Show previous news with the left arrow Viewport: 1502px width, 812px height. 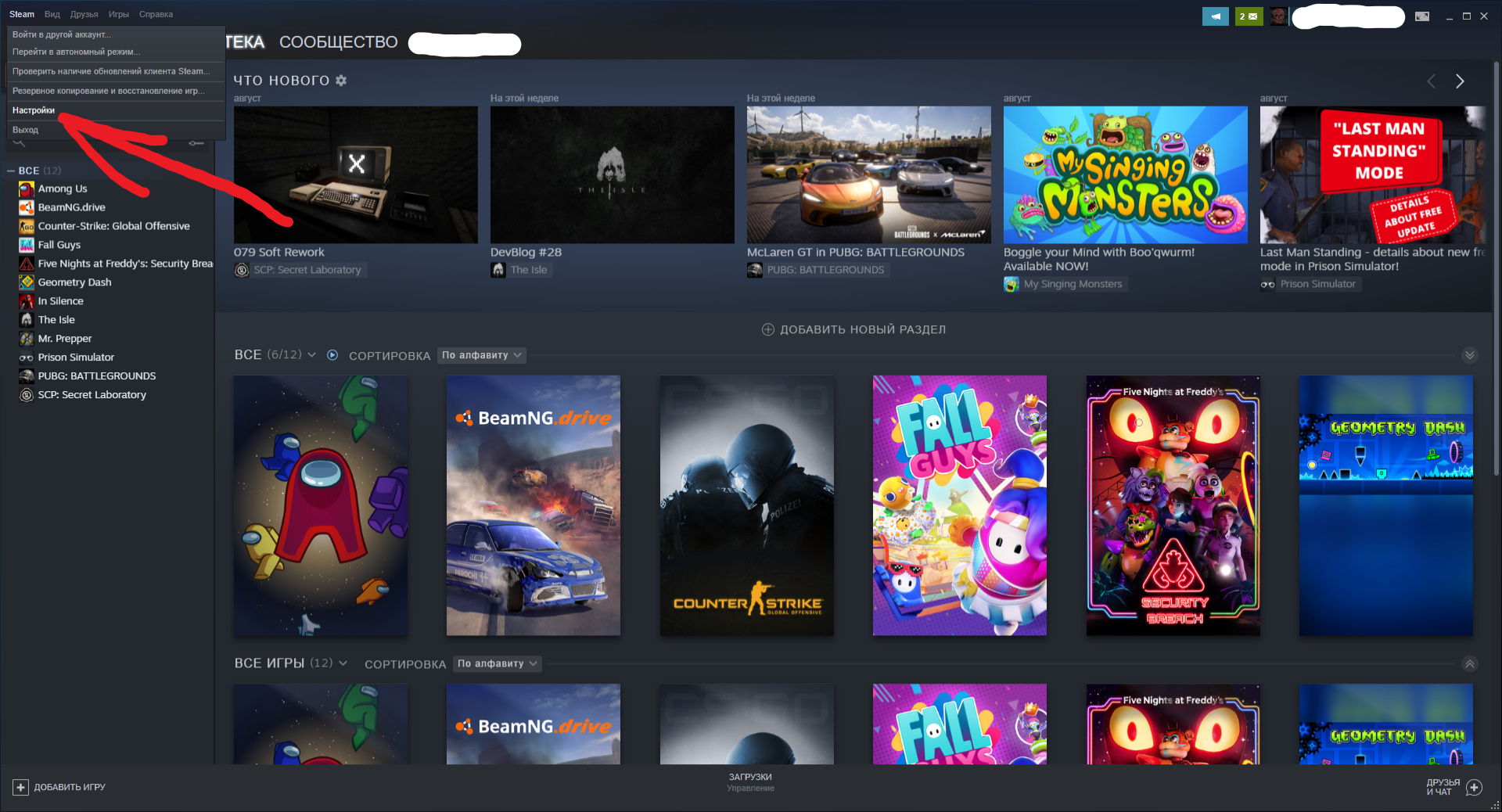pos(1431,81)
